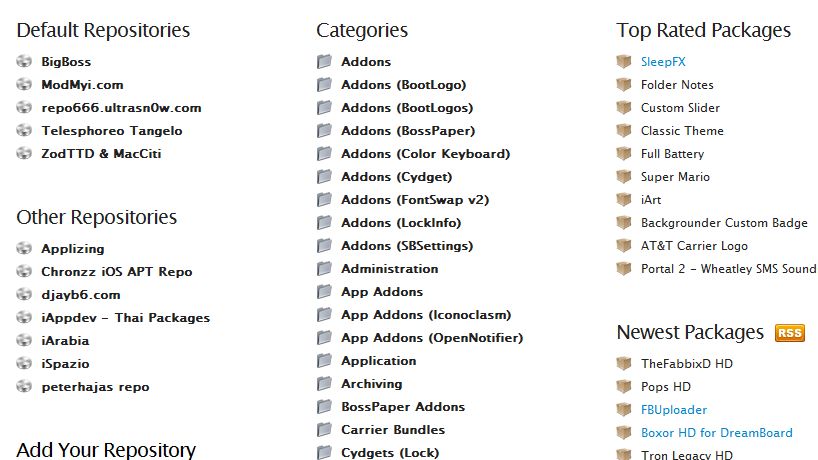Open the Boxor HD for DreamBoard link
This screenshot has height=460, width=818.
(x=716, y=433)
